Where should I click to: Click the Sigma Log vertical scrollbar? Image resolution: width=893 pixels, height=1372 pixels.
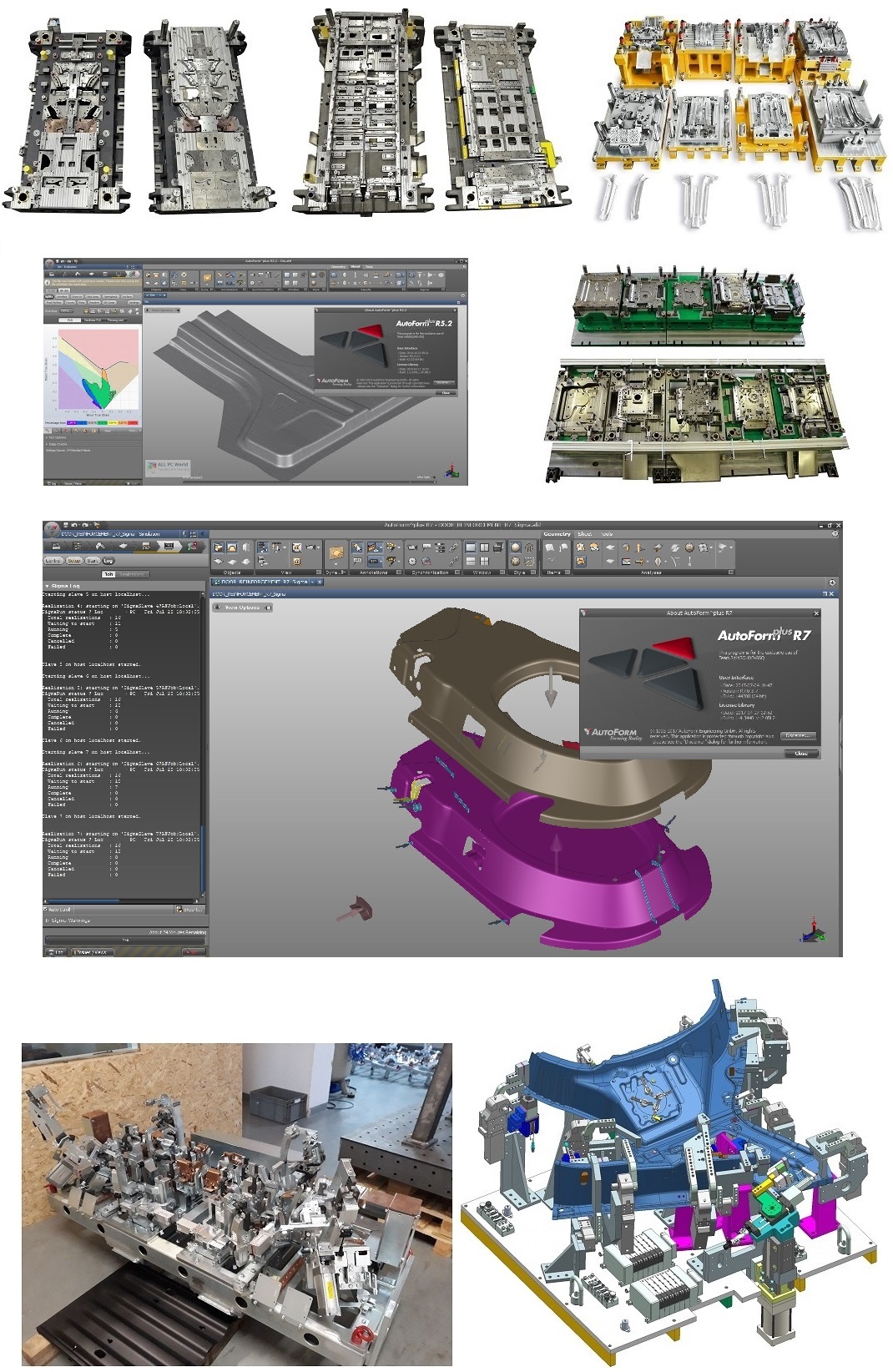202,746
